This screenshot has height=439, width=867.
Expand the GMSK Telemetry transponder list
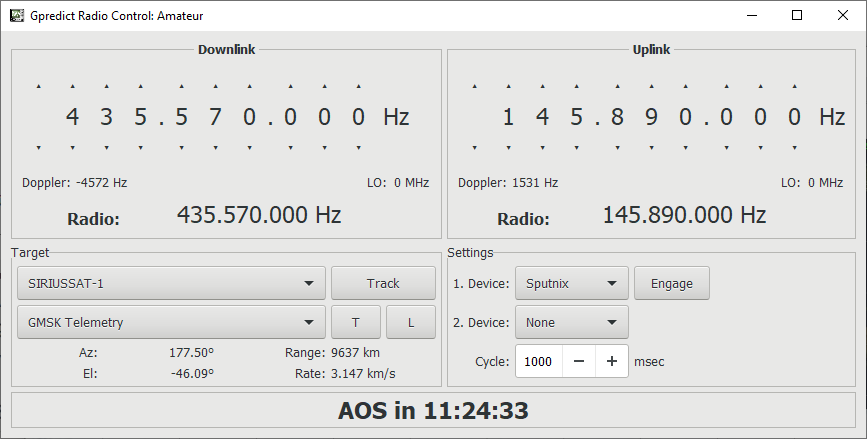(x=171, y=322)
